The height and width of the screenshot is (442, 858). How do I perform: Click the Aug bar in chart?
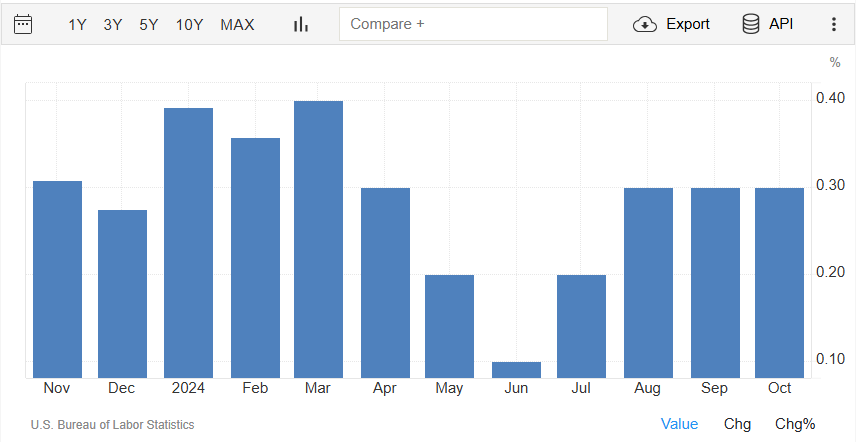[648, 283]
